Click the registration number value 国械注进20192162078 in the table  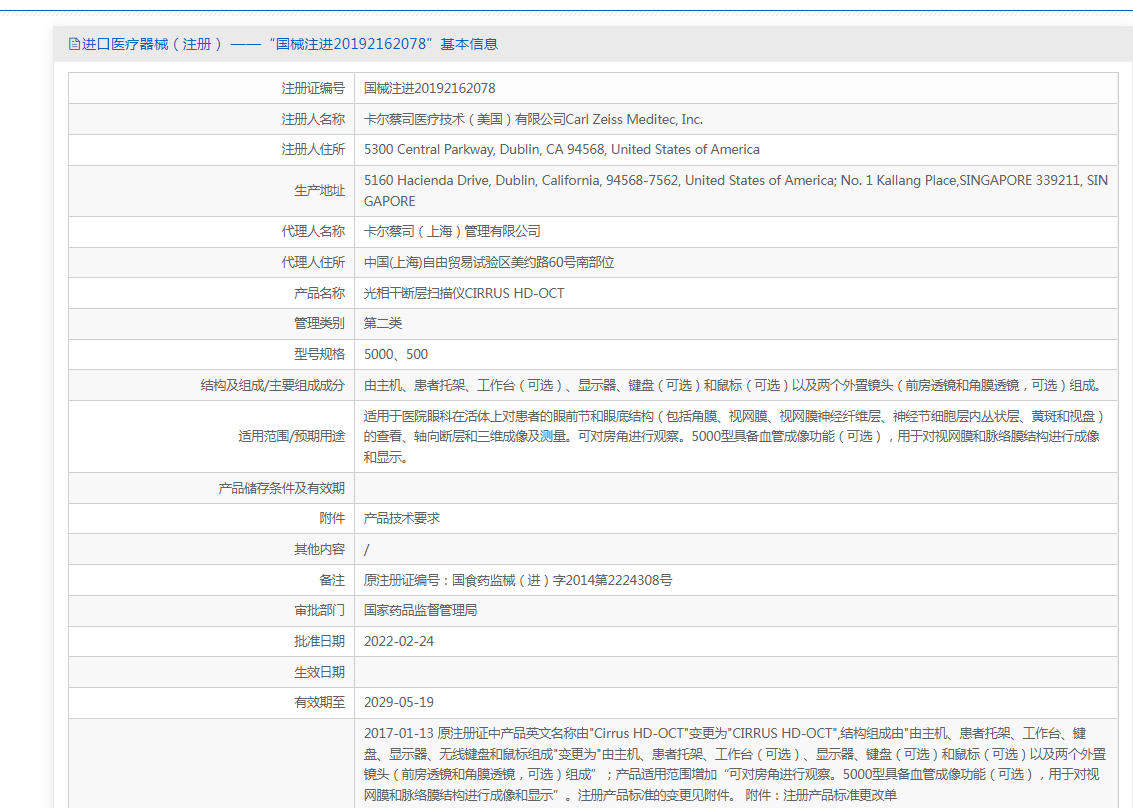[429, 88]
